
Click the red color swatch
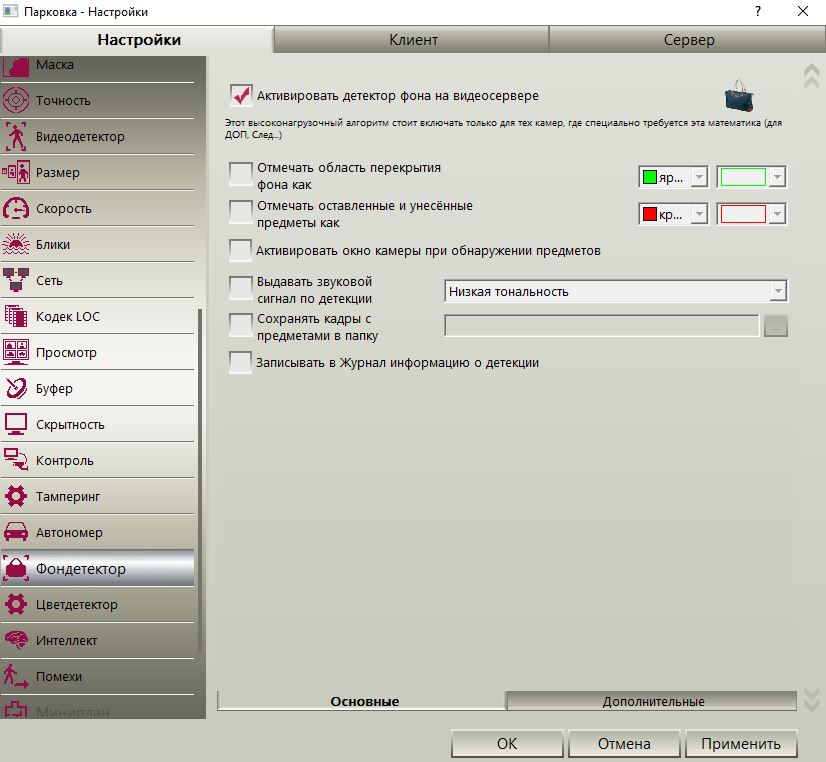[x=650, y=214]
